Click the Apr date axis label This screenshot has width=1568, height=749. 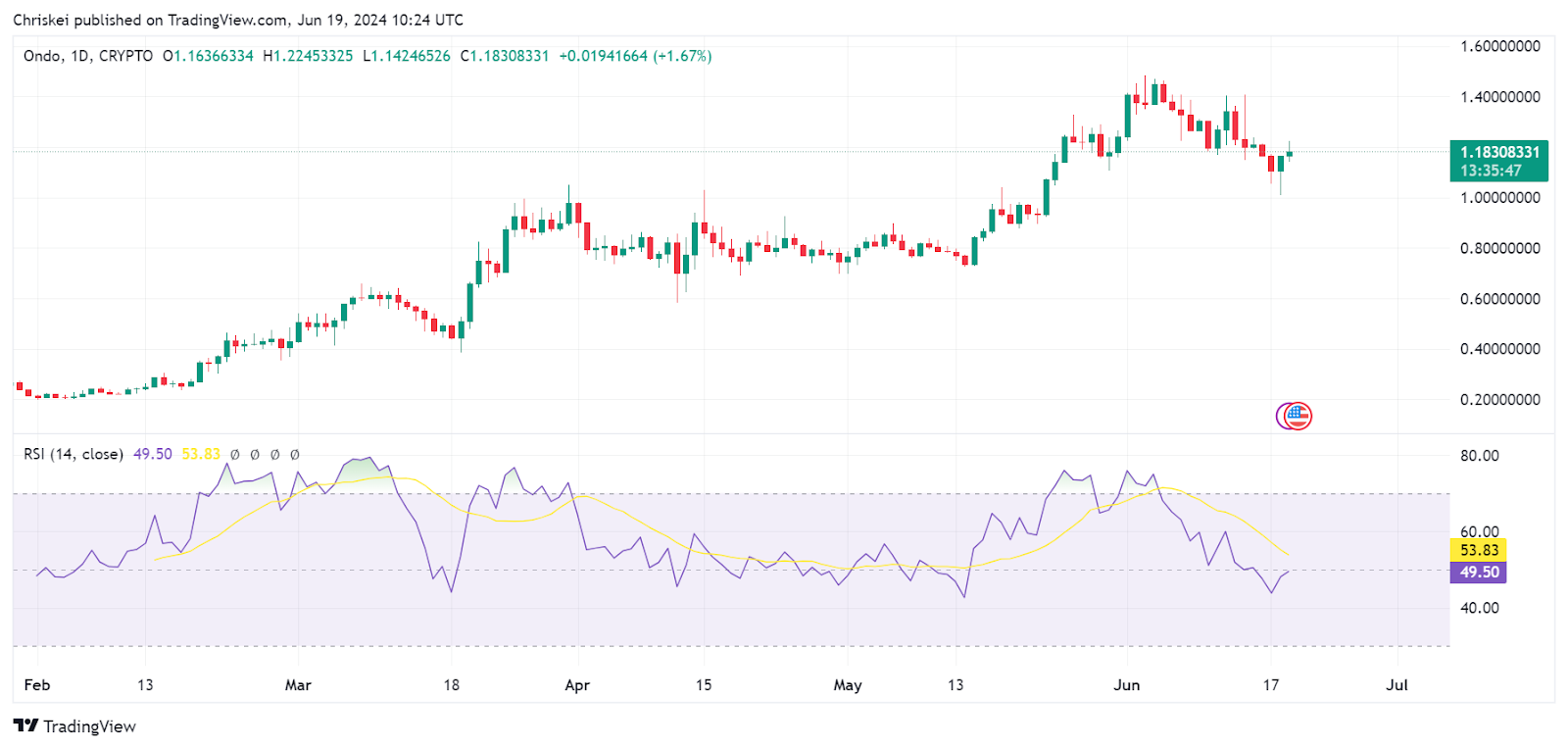(x=577, y=685)
